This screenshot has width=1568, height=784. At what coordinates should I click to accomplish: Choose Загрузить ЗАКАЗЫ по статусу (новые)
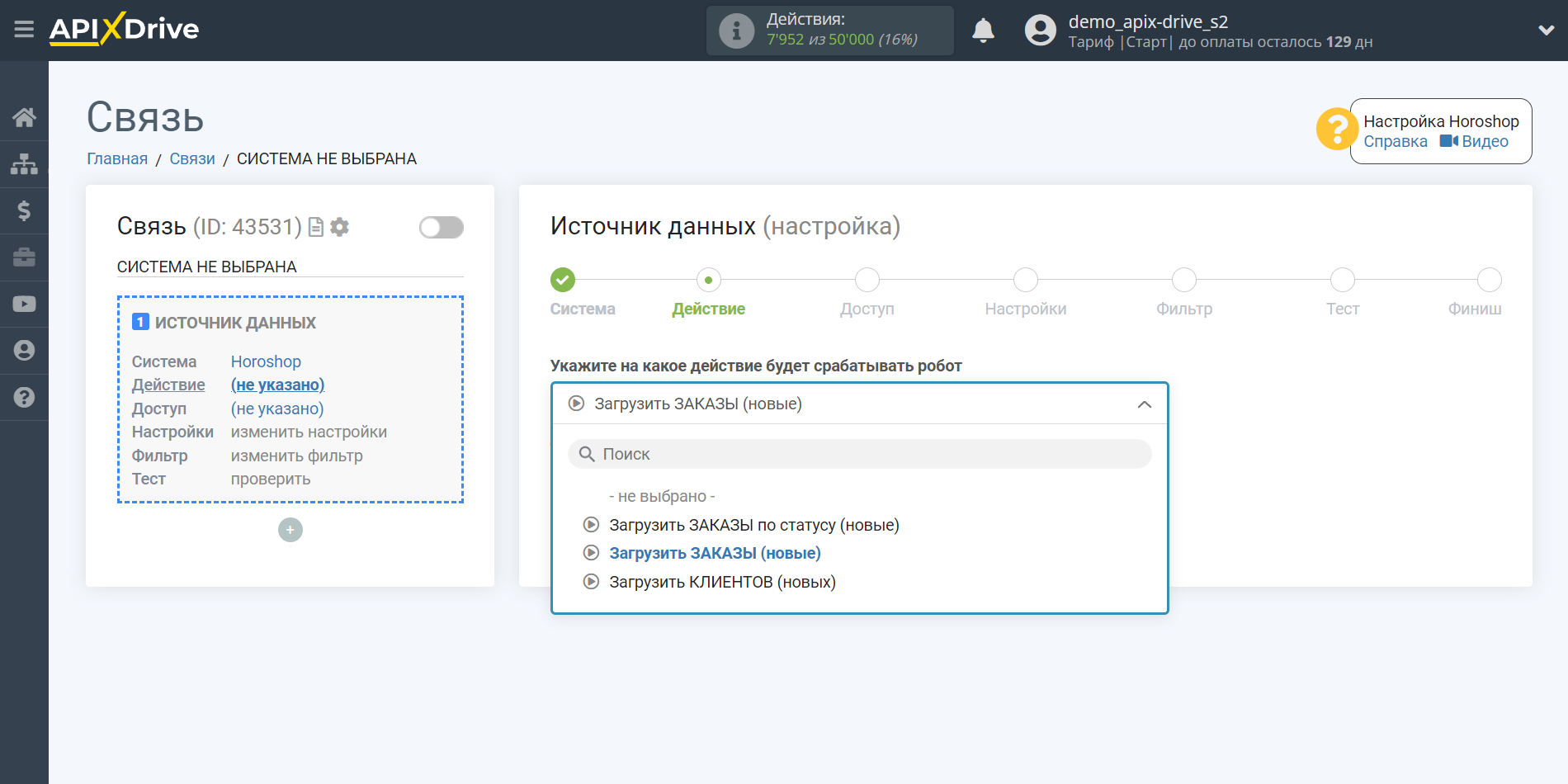click(x=753, y=525)
